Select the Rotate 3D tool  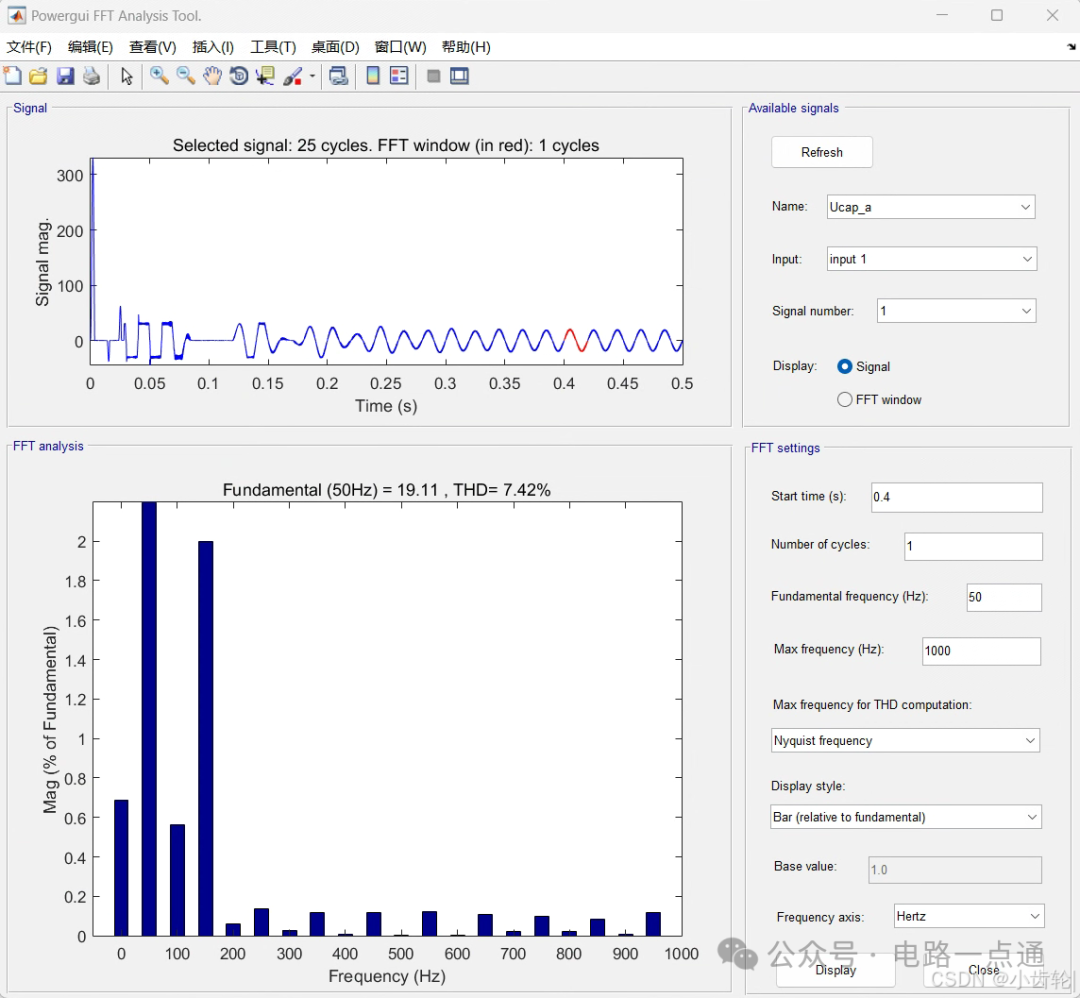coord(238,76)
